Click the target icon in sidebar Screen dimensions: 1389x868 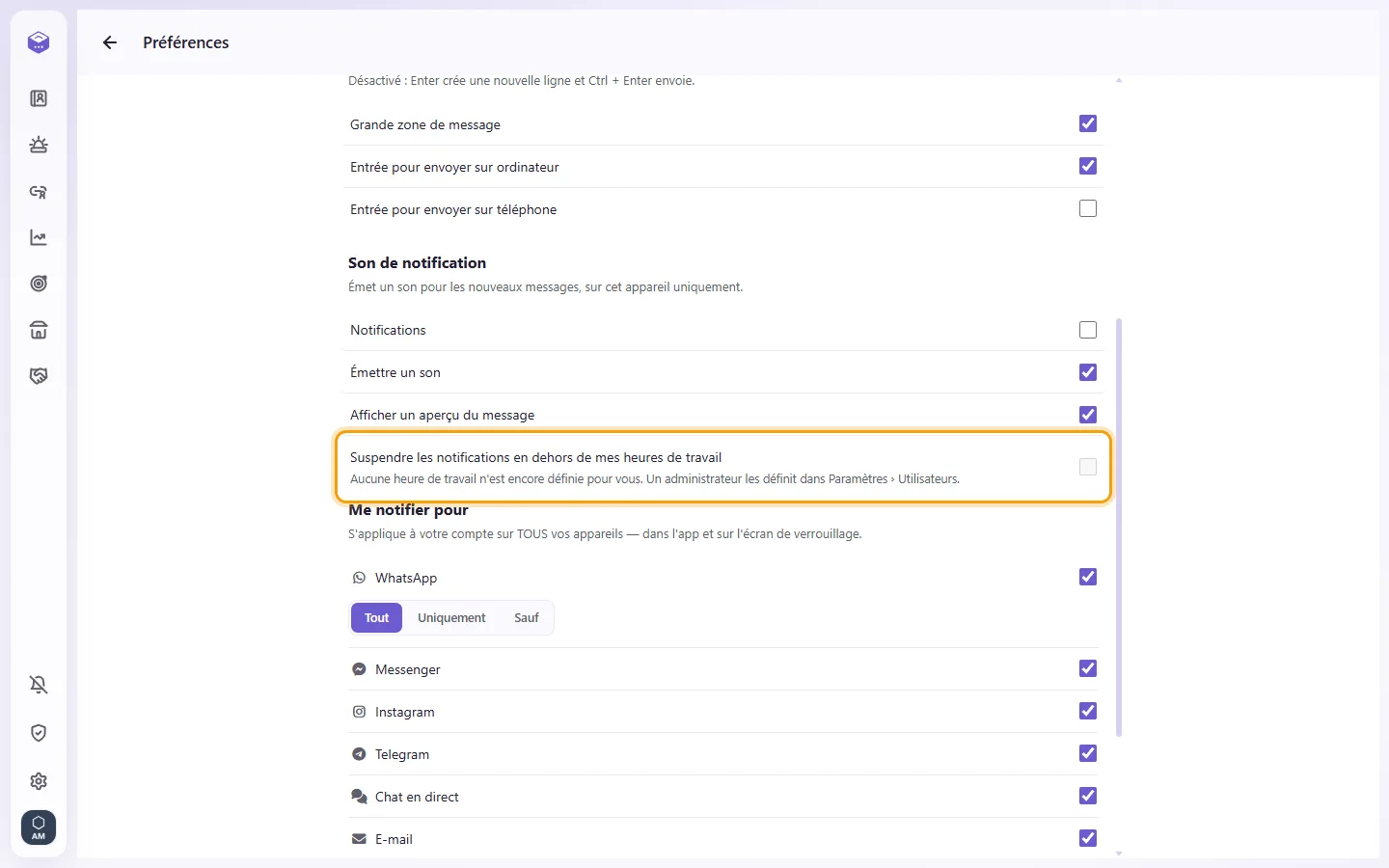tap(39, 284)
